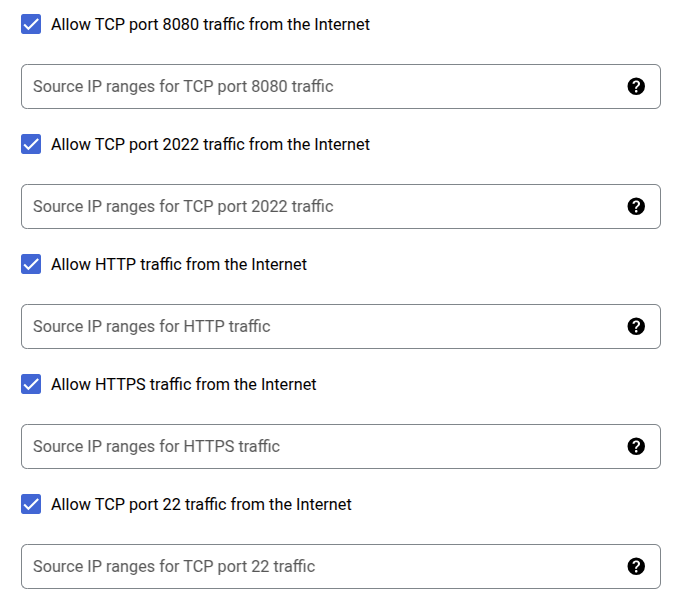This screenshot has width=688, height=609.
Task: Click help icon for TCP port 8080 source ranges
Action: tap(636, 87)
